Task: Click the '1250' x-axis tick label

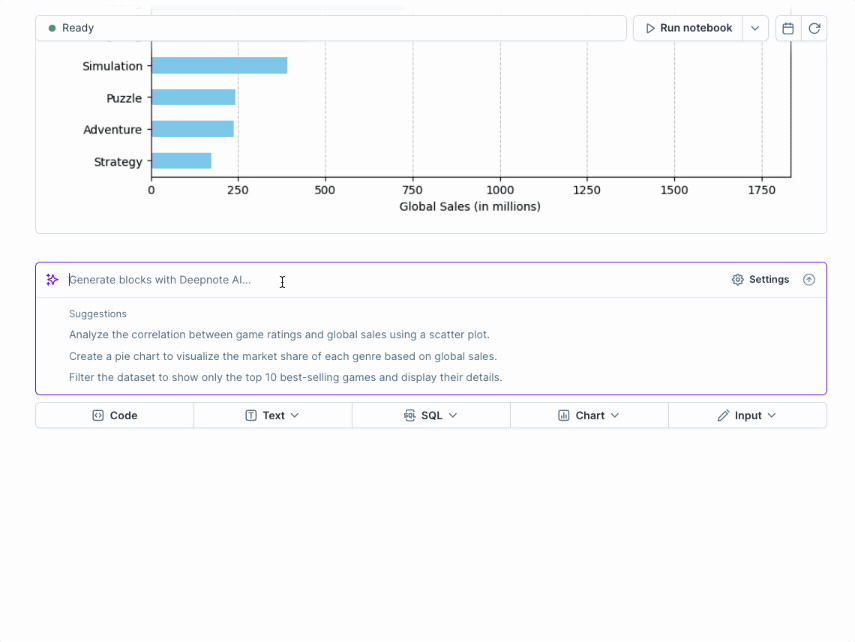Action: pos(587,190)
